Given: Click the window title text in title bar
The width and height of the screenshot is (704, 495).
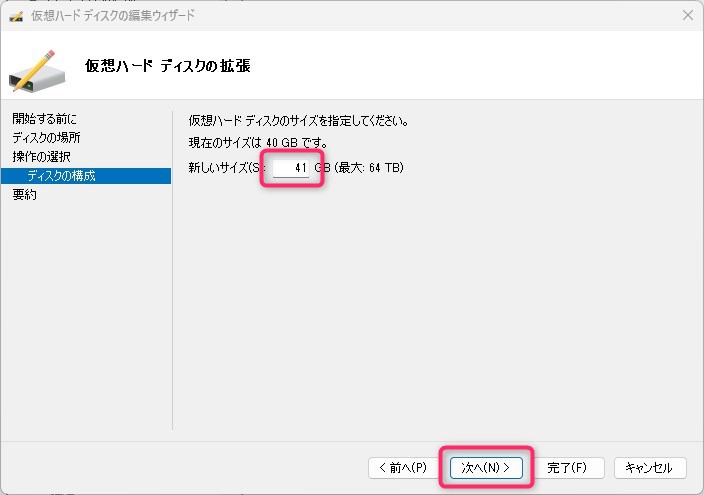Looking at the screenshot, I should point(113,15).
